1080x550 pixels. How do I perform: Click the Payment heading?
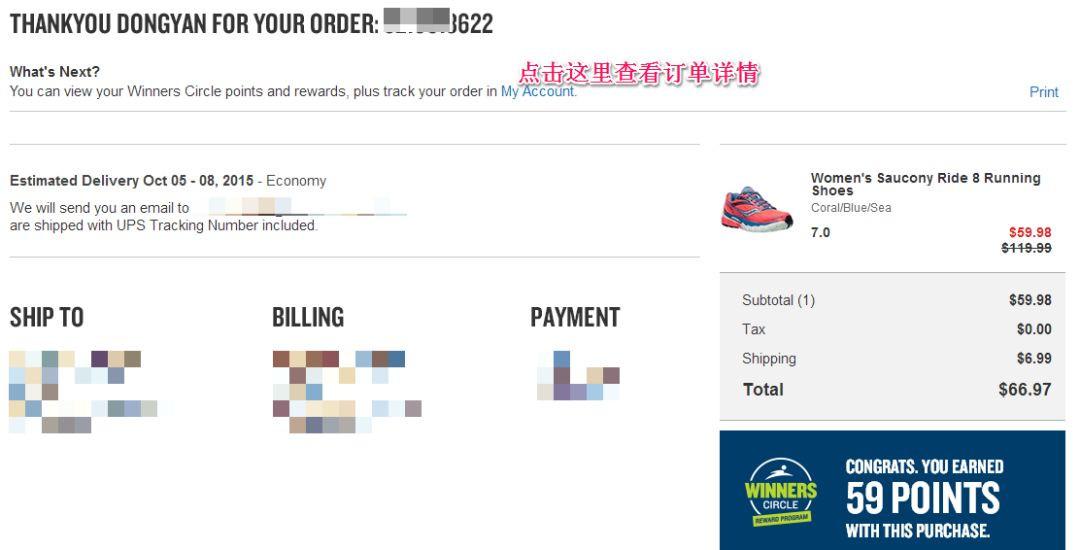point(575,317)
